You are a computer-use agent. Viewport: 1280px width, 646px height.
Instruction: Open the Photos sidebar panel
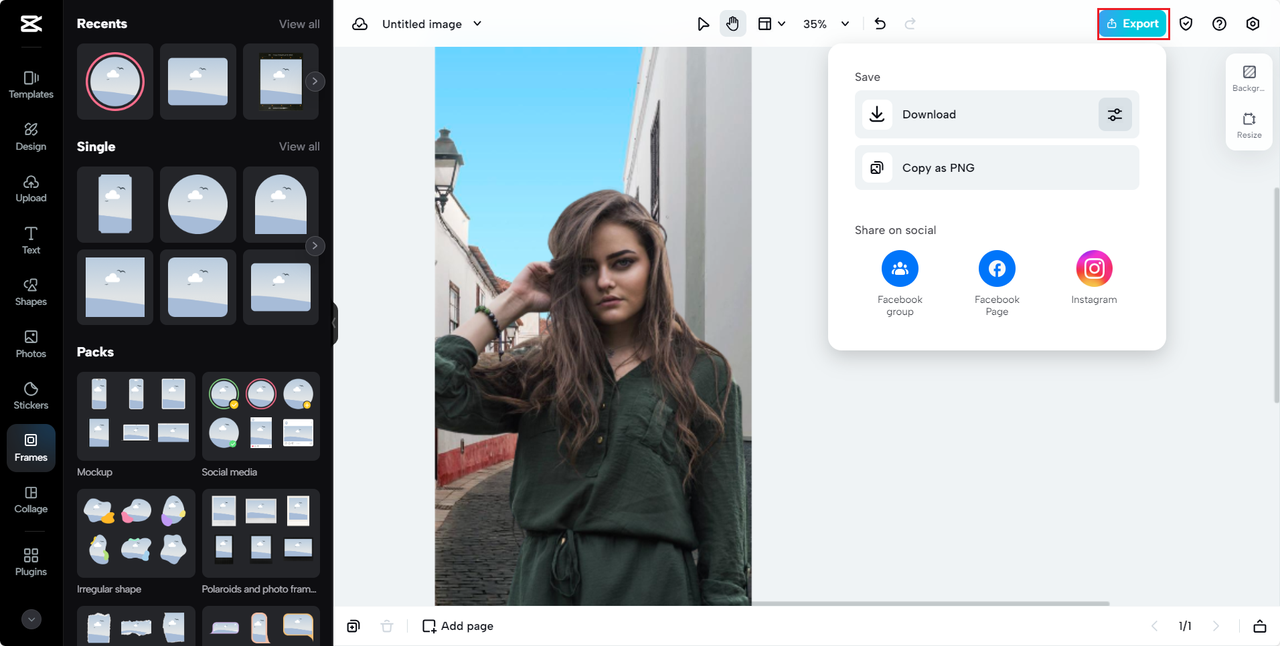point(31,343)
